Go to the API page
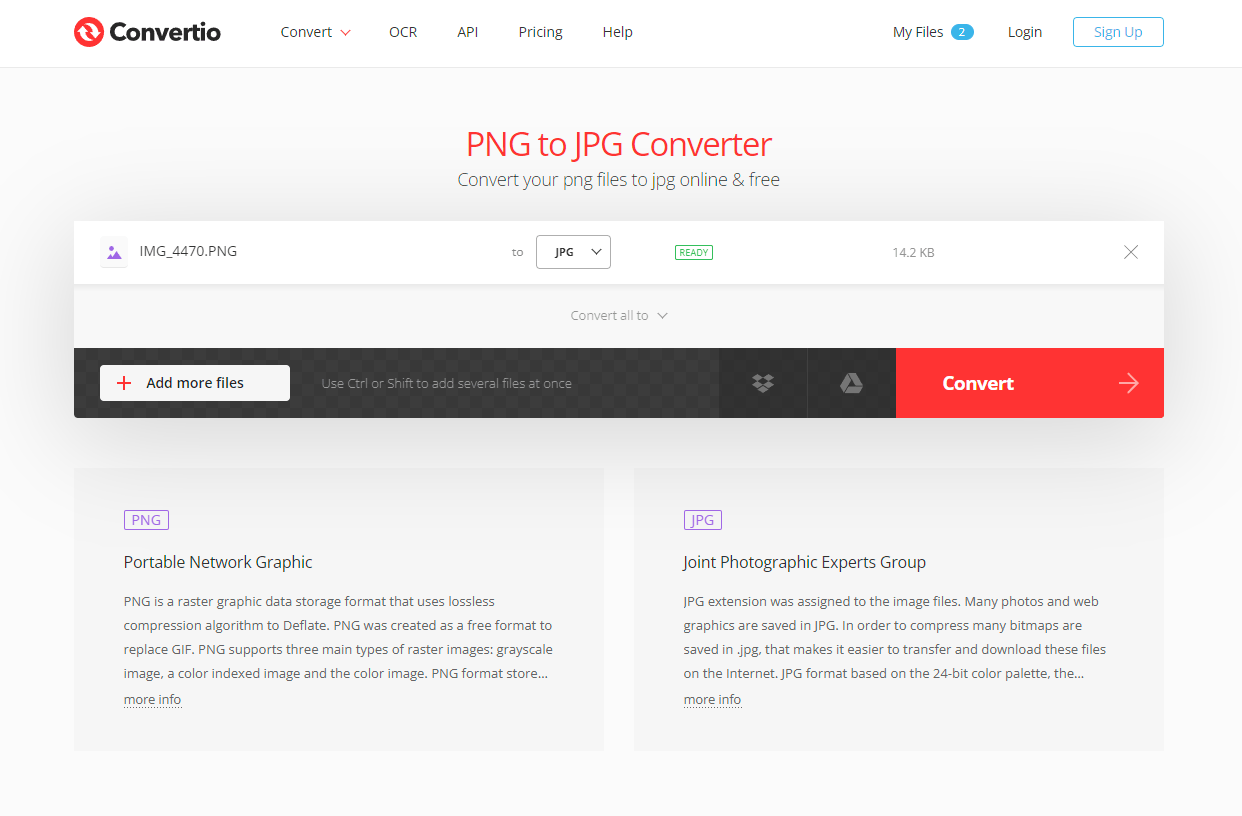Viewport: 1242px width, 816px height. point(468,32)
